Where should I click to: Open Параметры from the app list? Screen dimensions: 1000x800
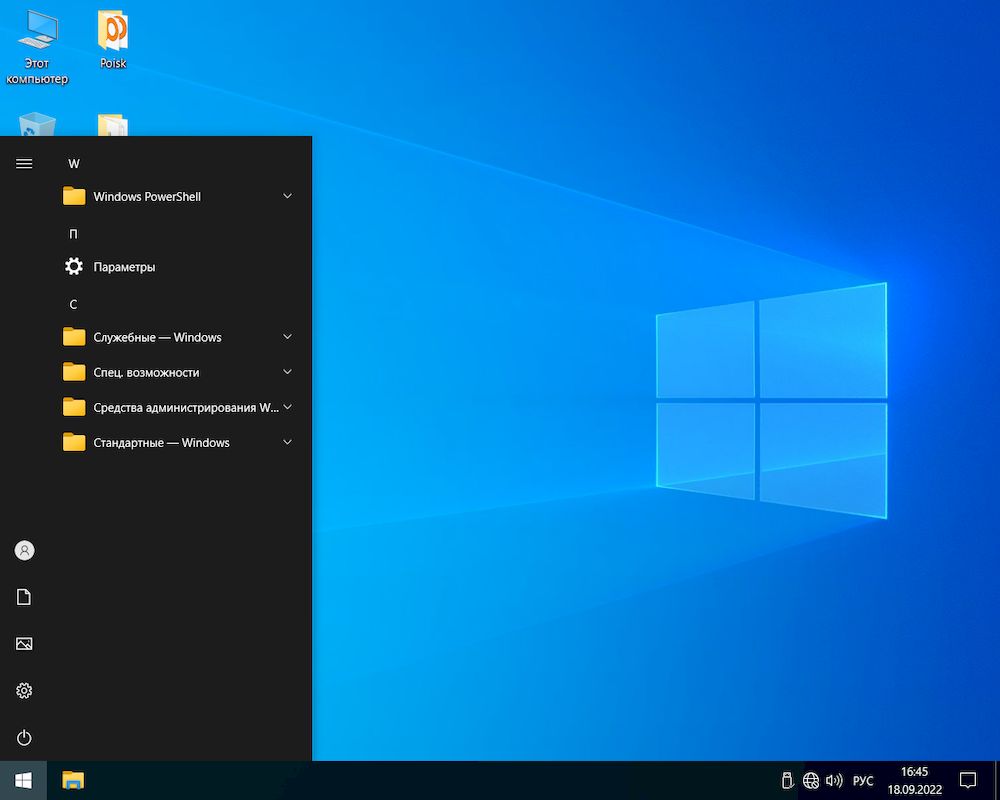coord(124,267)
